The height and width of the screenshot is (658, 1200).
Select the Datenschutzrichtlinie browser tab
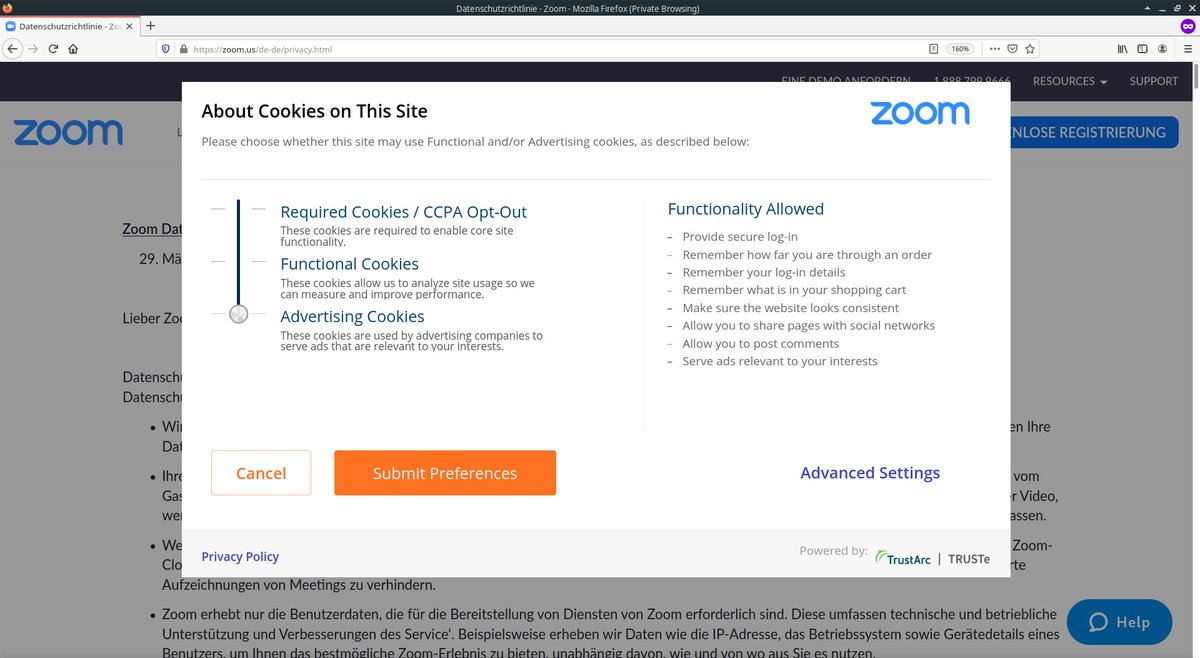pos(67,25)
